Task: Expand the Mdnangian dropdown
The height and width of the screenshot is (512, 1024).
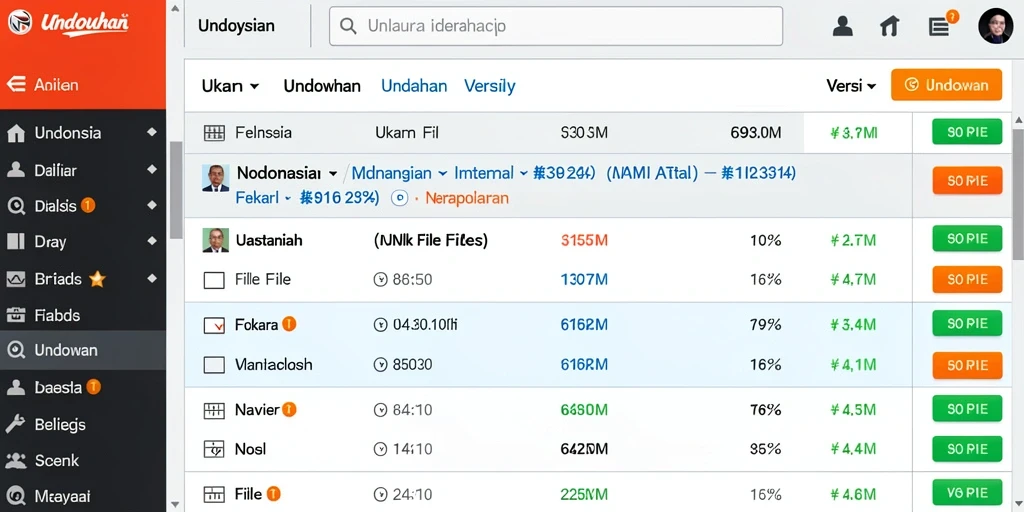Action: pyautogui.click(x=442, y=174)
